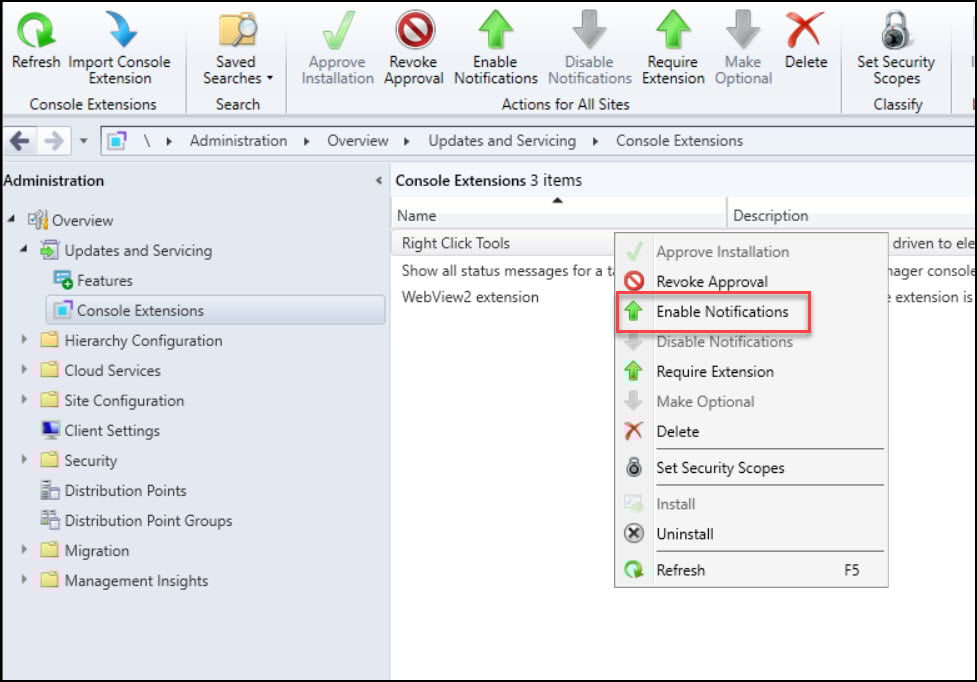Viewport: 977px width, 682px height.
Task: Expand the Hierarchy Configuration folder
Action: (24, 339)
